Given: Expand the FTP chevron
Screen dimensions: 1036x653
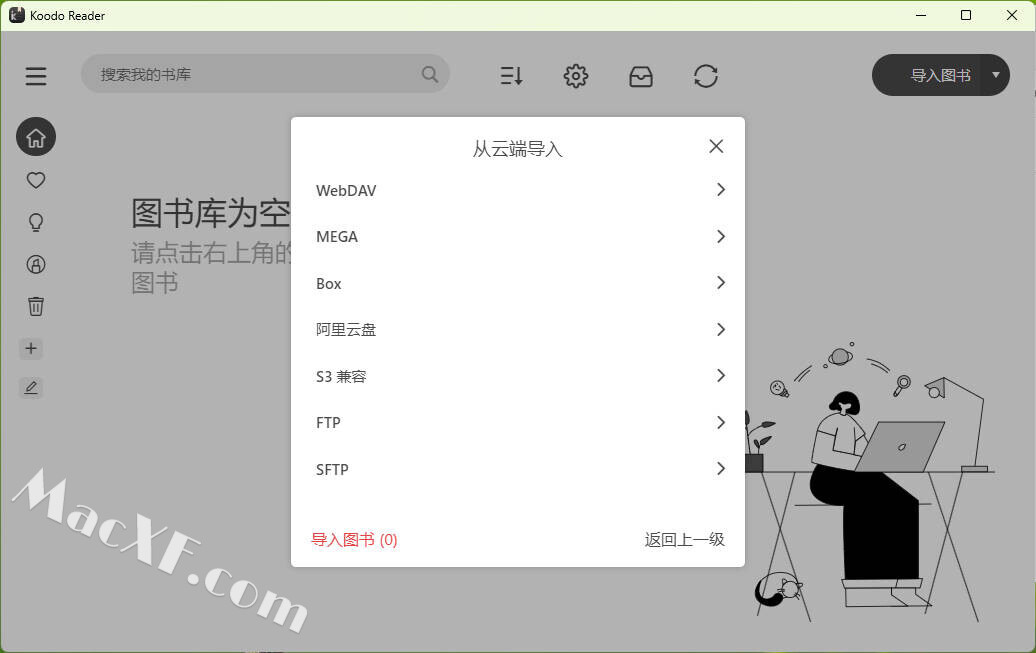Looking at the screenshot, I should coord(721,422).
